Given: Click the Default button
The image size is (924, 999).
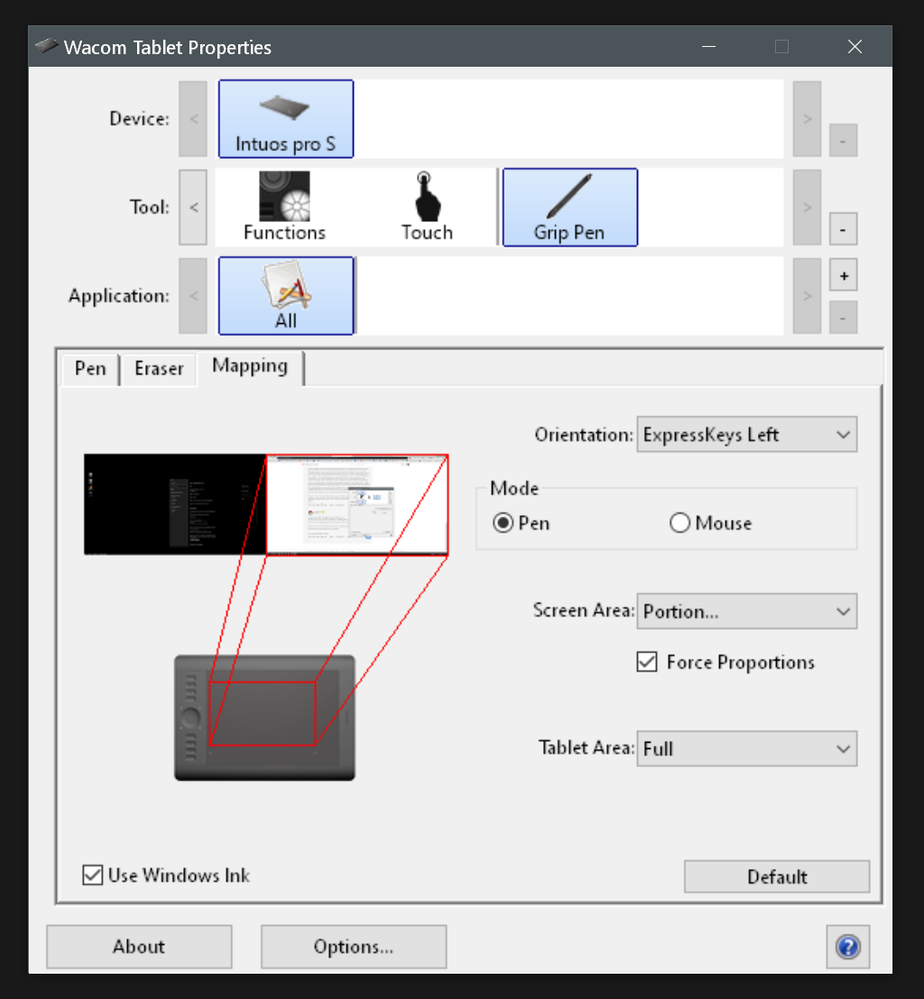Looking at the screenshot, I should pos(777,877).
